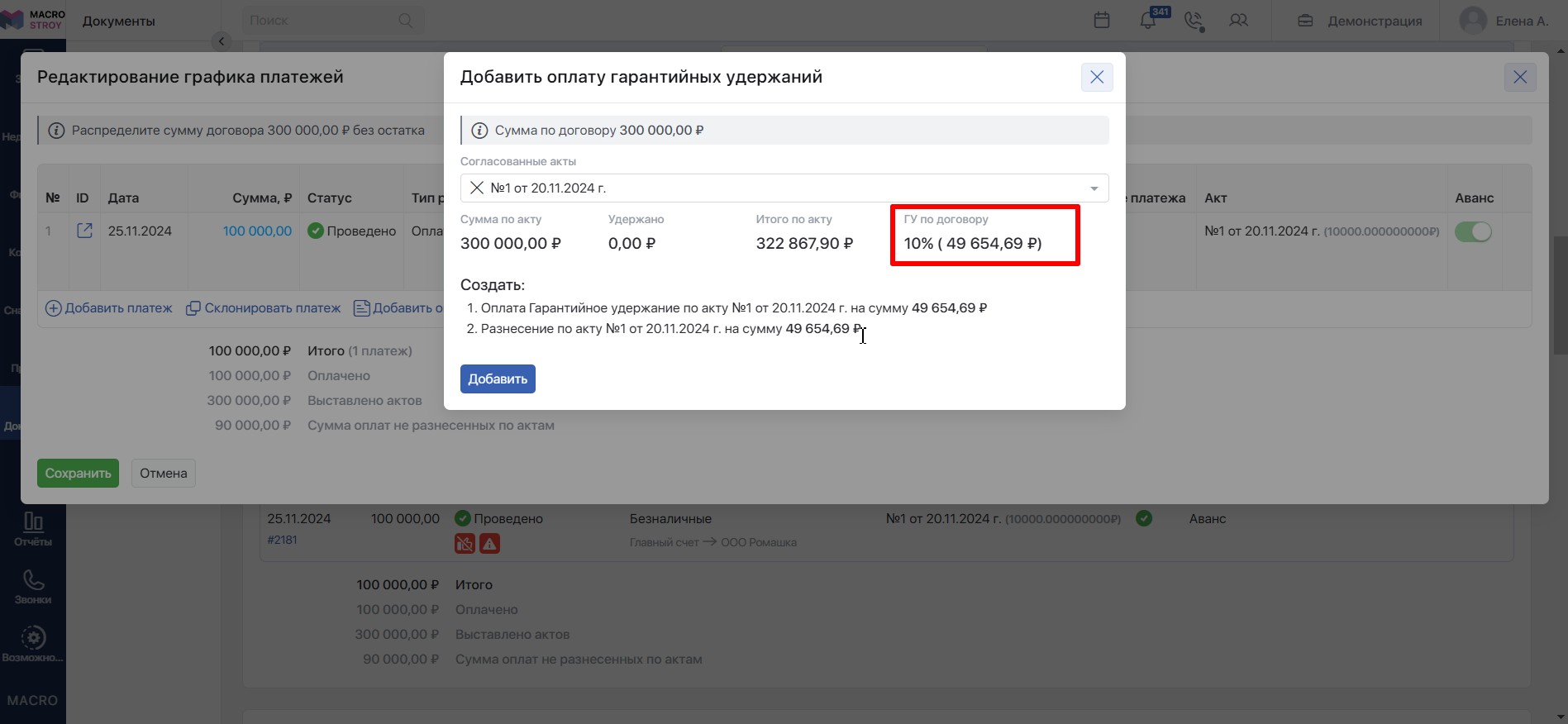The height and width of the screenshot is (724, 1568).
Task: Open Звонки in the left sidebar
Action: [x=33, y=587]
